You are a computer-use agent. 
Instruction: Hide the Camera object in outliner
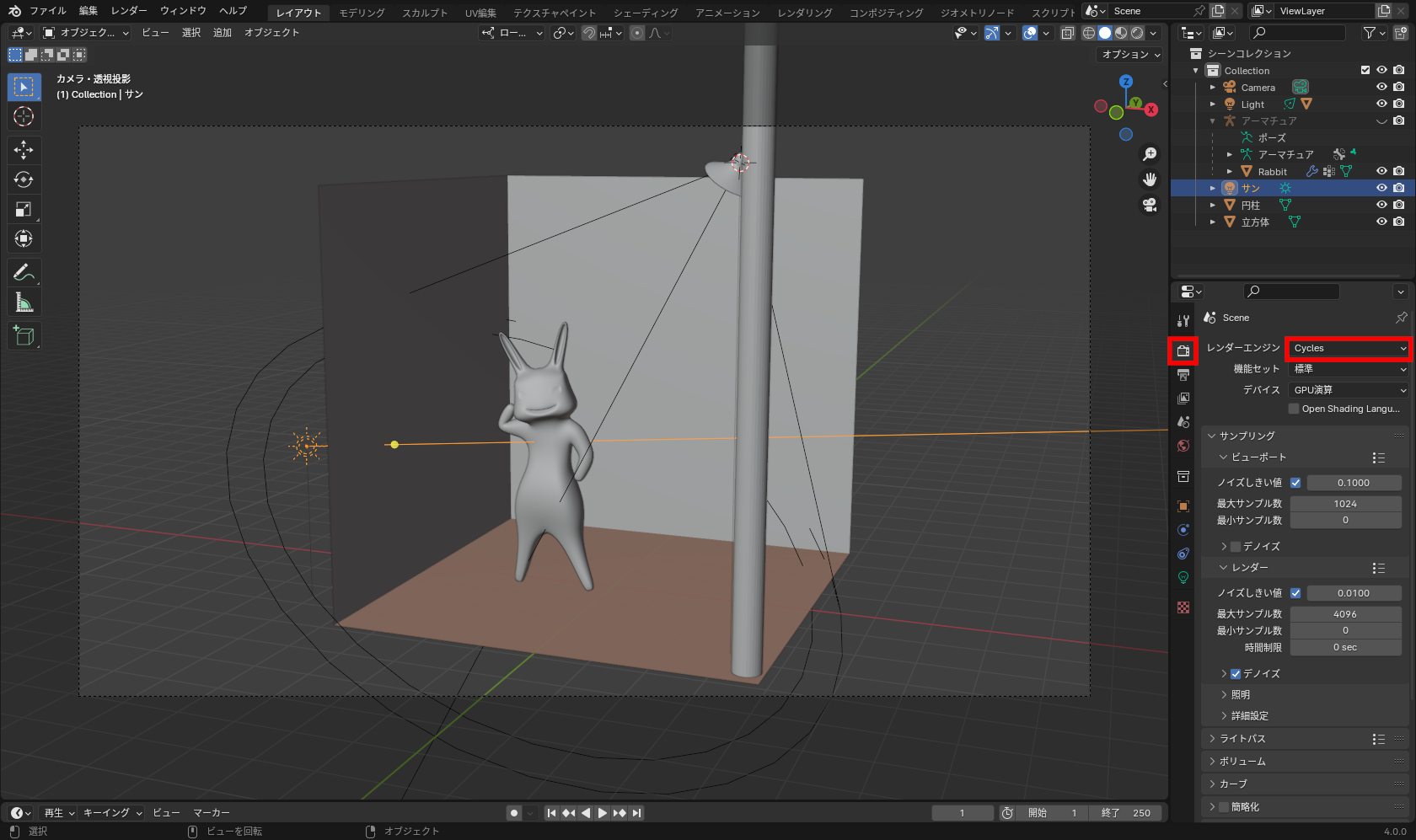[x=1381, y=87]
